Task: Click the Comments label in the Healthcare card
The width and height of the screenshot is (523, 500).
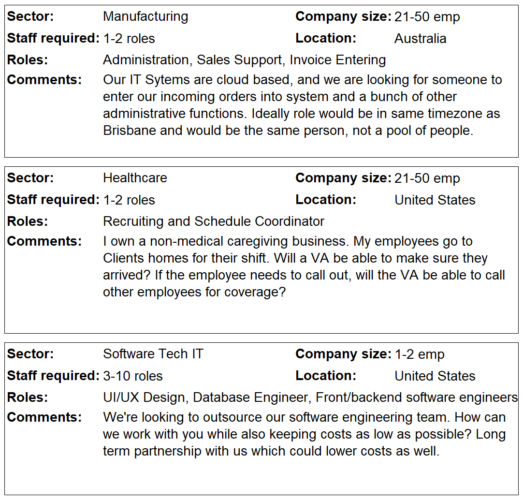Action: (x=44, y=241)
